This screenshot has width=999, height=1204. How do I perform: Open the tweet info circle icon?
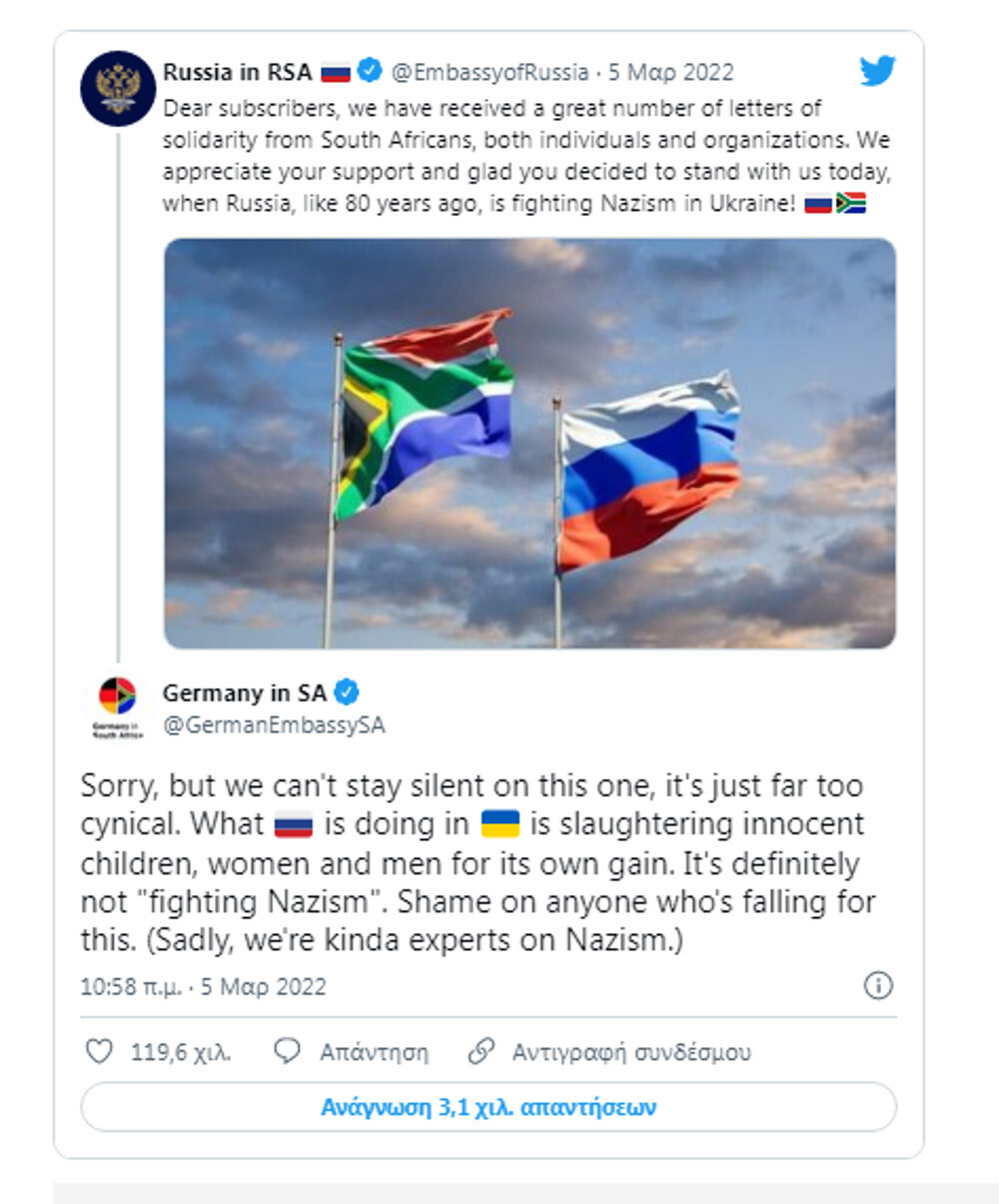pyautogui.click(x=877, y=986)
